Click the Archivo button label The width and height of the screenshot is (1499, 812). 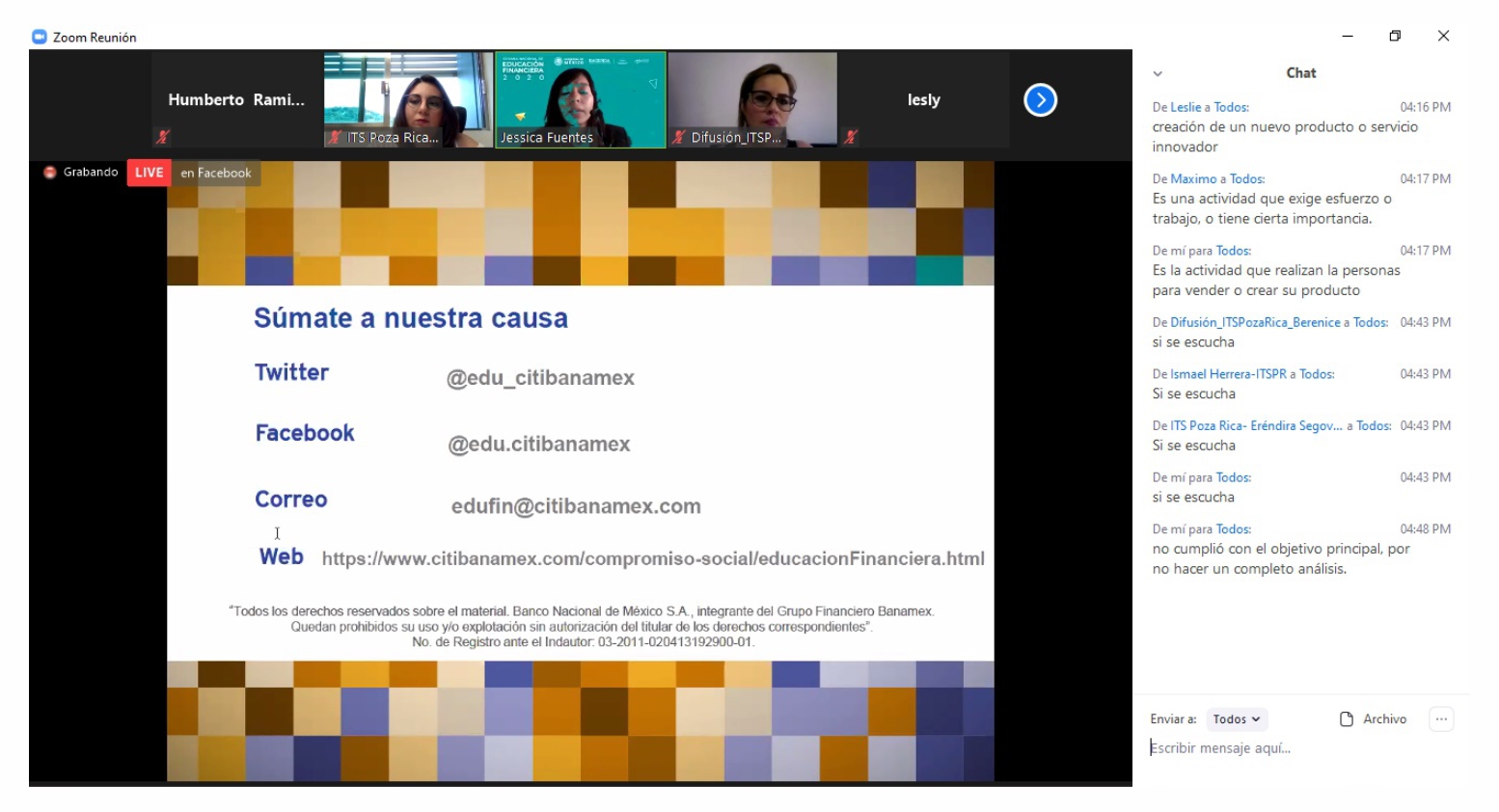coord(1384,719)
